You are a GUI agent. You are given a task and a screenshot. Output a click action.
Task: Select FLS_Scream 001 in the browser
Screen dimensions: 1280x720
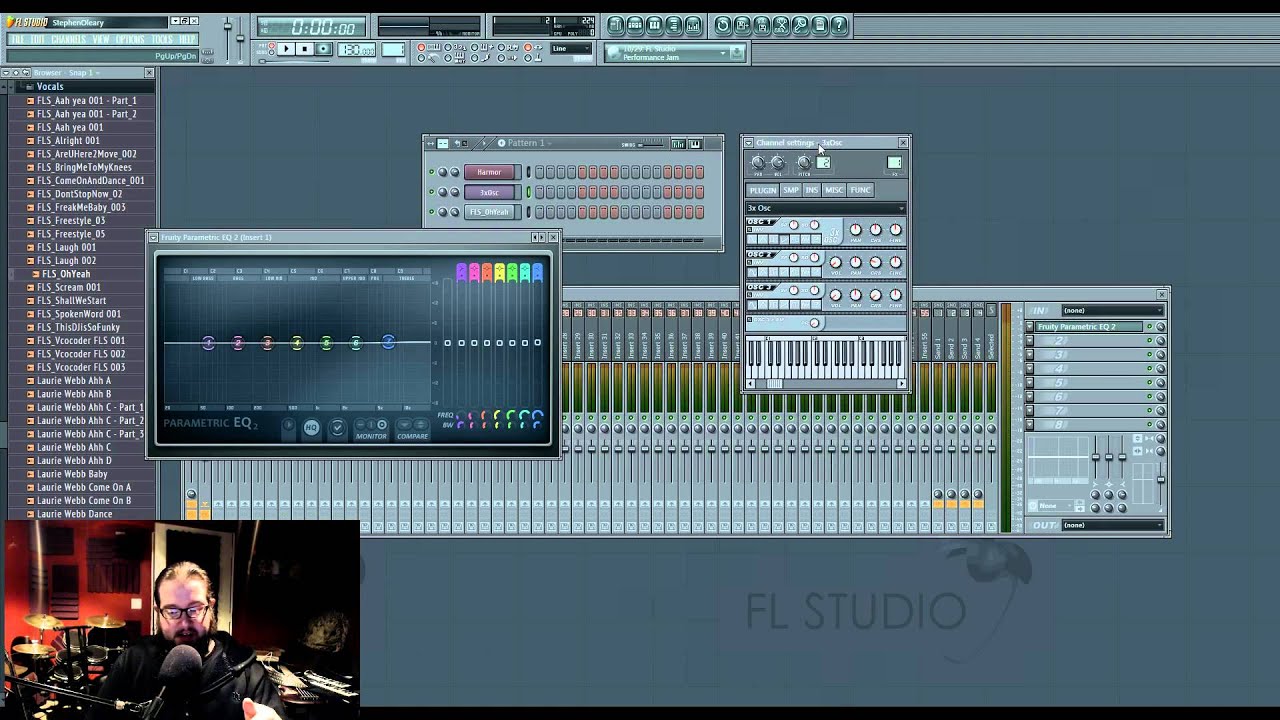tap(69, 287)
